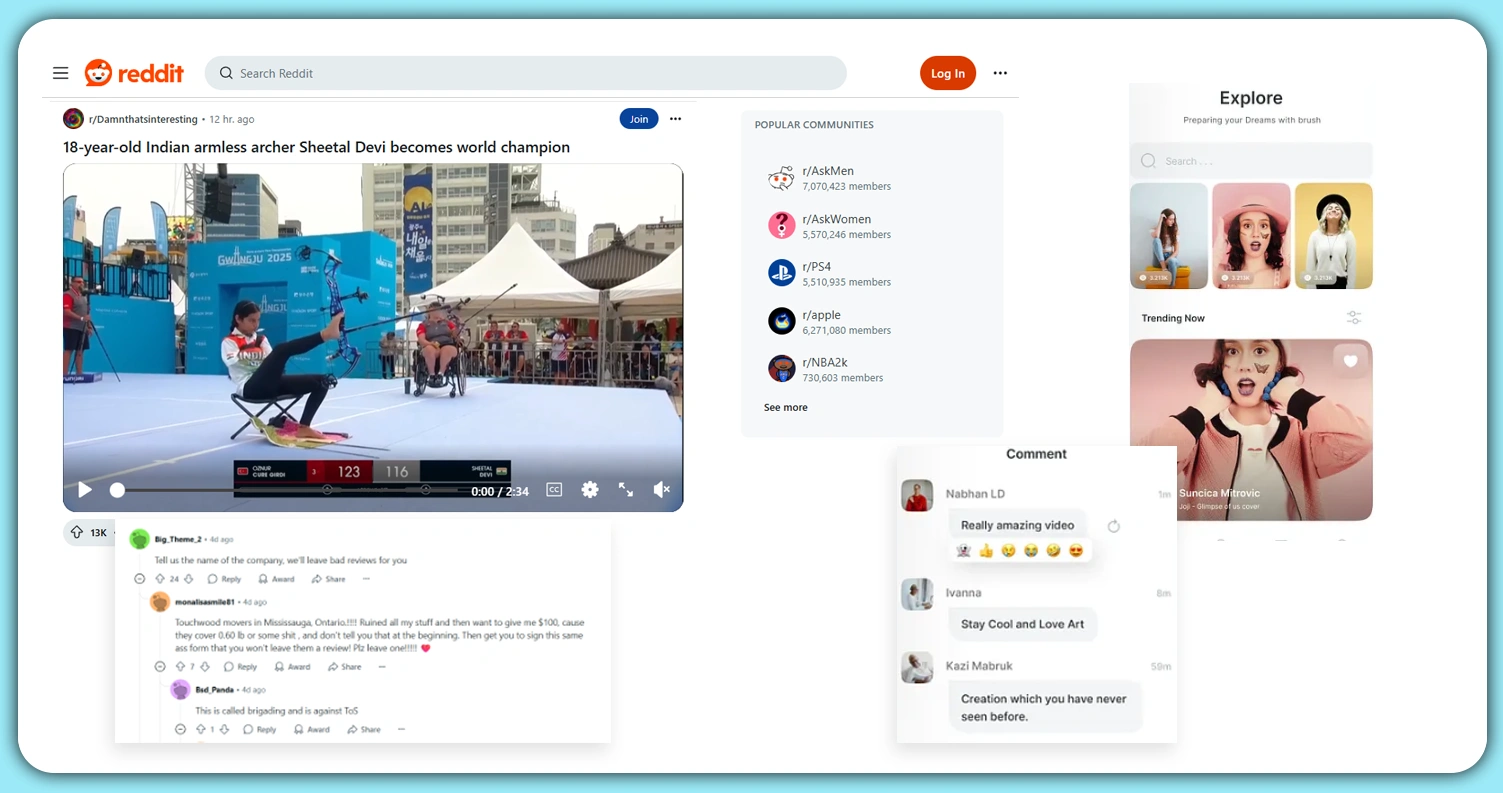
Task: Expand the video to fullscreen
Action: 626,490
